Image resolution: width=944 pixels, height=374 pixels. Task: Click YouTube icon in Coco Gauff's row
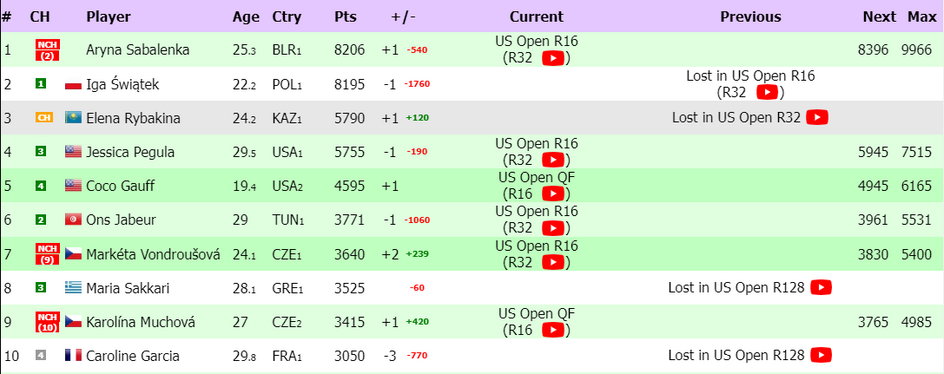pos(553,193)
